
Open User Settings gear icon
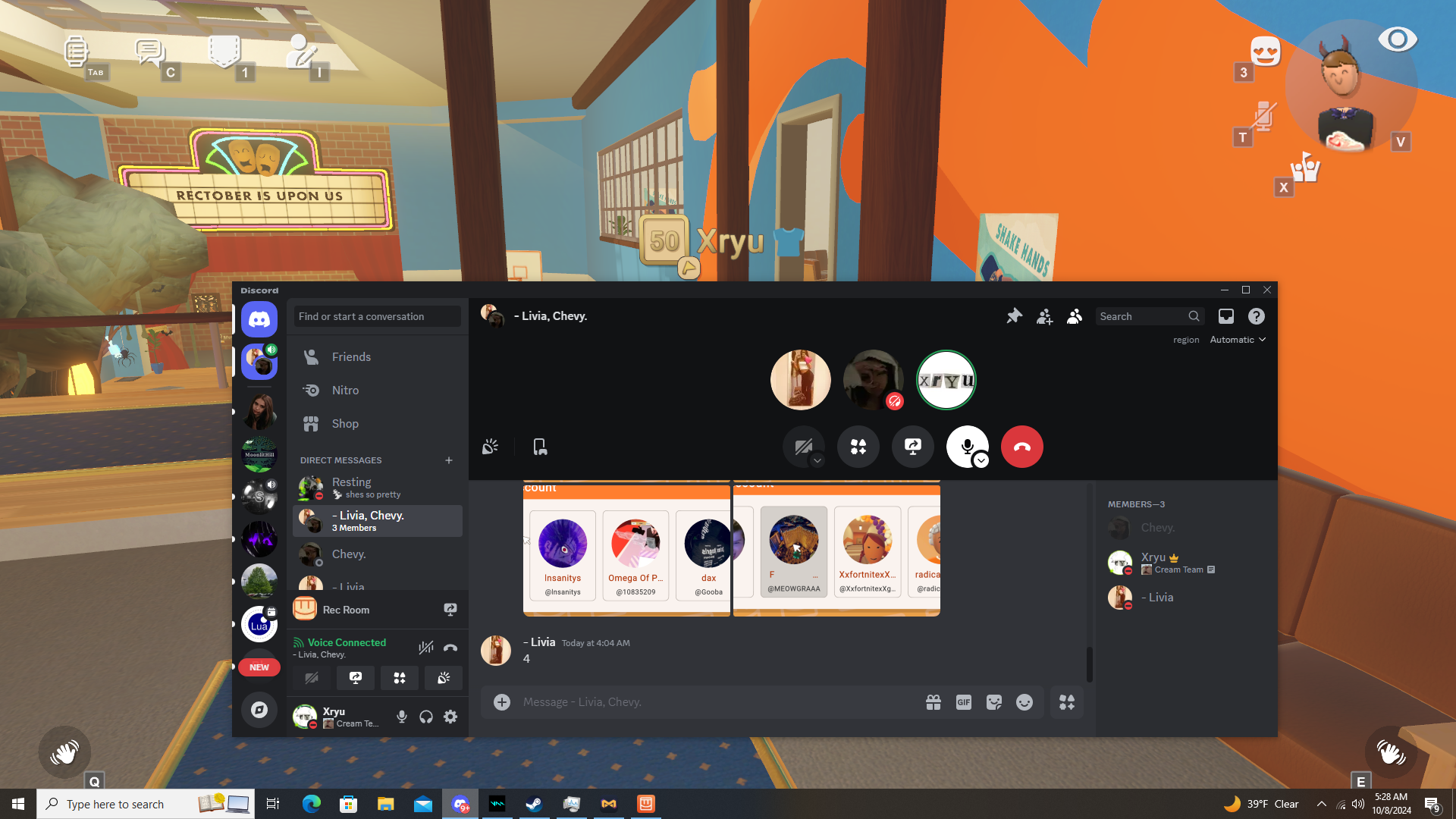[450, 717]
